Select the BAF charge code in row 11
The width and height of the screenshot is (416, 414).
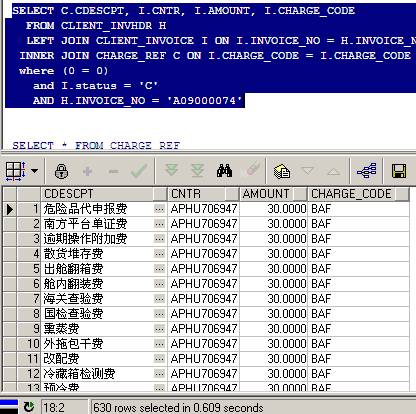click(x=359, y=359)
